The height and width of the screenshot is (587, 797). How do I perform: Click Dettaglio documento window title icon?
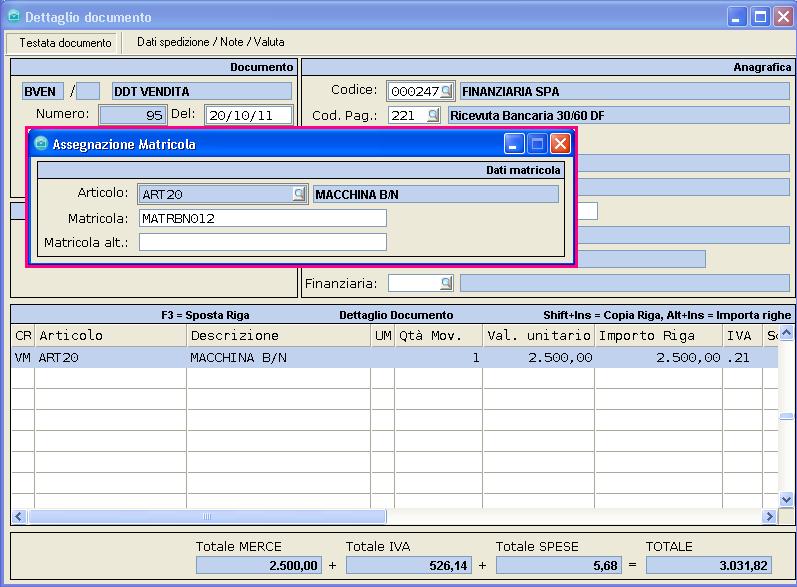(x=14, y=17)
